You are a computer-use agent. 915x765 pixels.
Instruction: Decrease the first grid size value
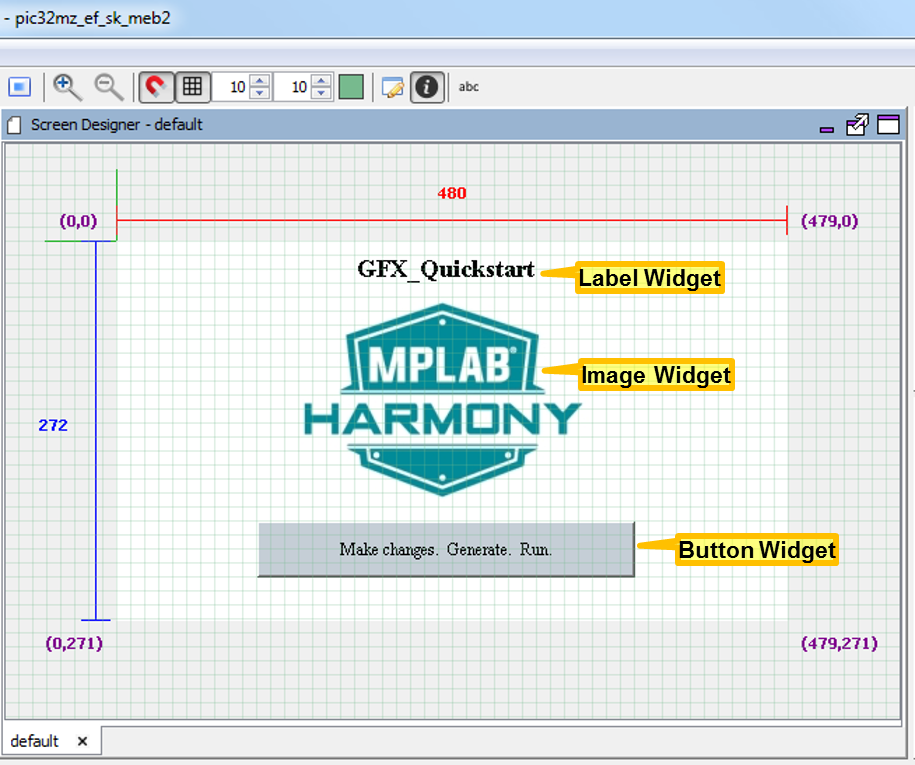(x=260, y=93)
